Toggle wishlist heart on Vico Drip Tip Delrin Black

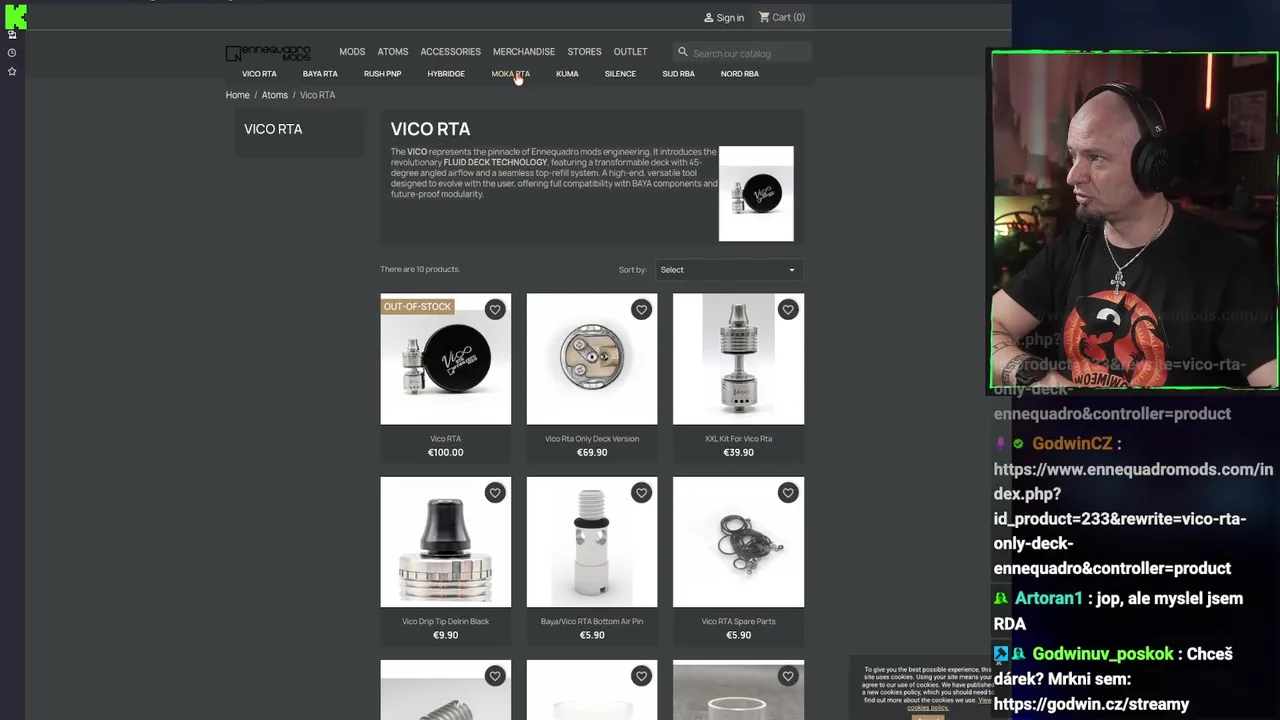pyautogui.click(x=495, y=493)
